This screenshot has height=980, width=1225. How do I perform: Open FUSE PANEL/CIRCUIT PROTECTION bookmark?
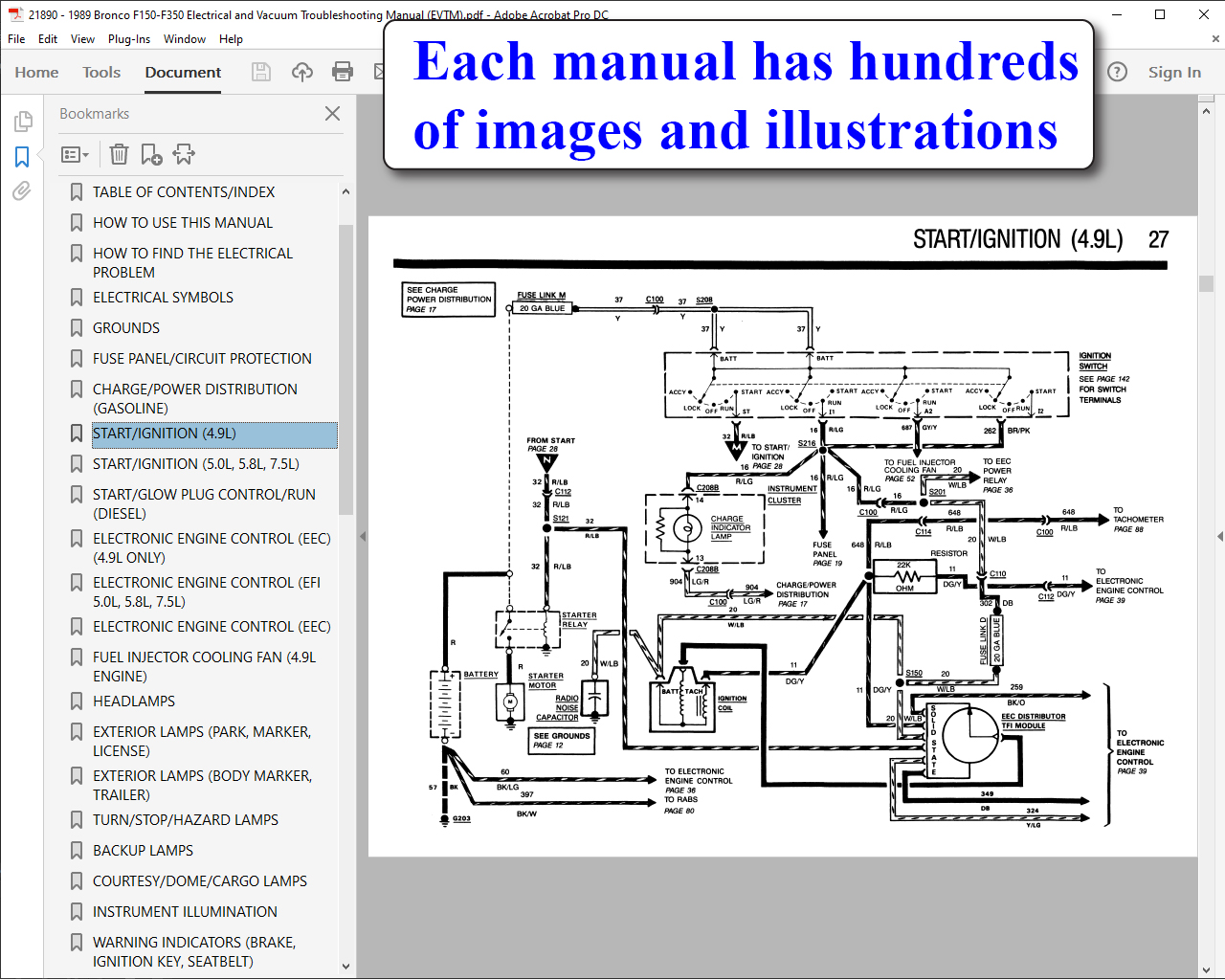202,359
